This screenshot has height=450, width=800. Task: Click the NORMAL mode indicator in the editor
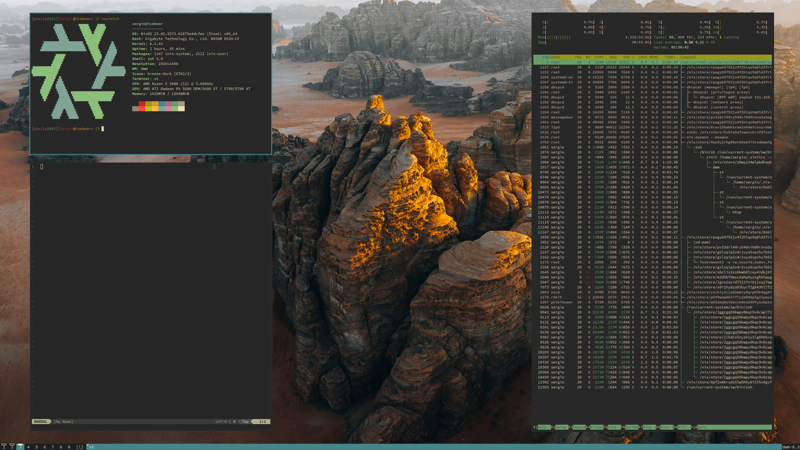click(41, 421)
